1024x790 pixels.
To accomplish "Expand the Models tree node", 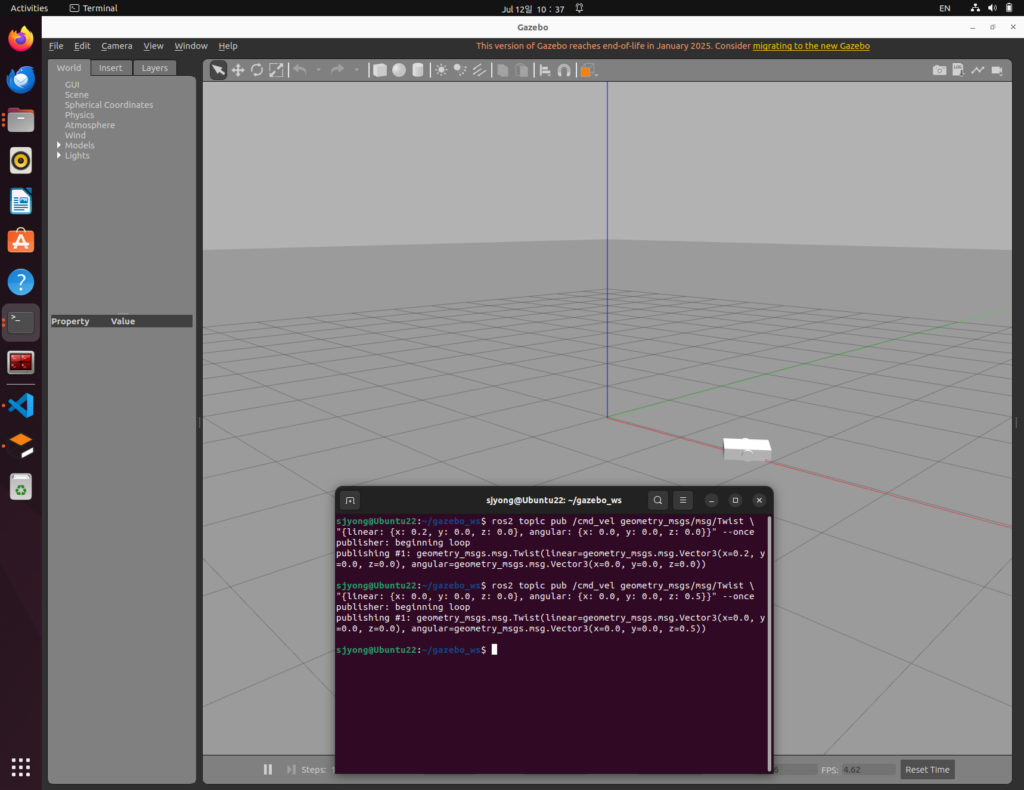I will point(59,145).
